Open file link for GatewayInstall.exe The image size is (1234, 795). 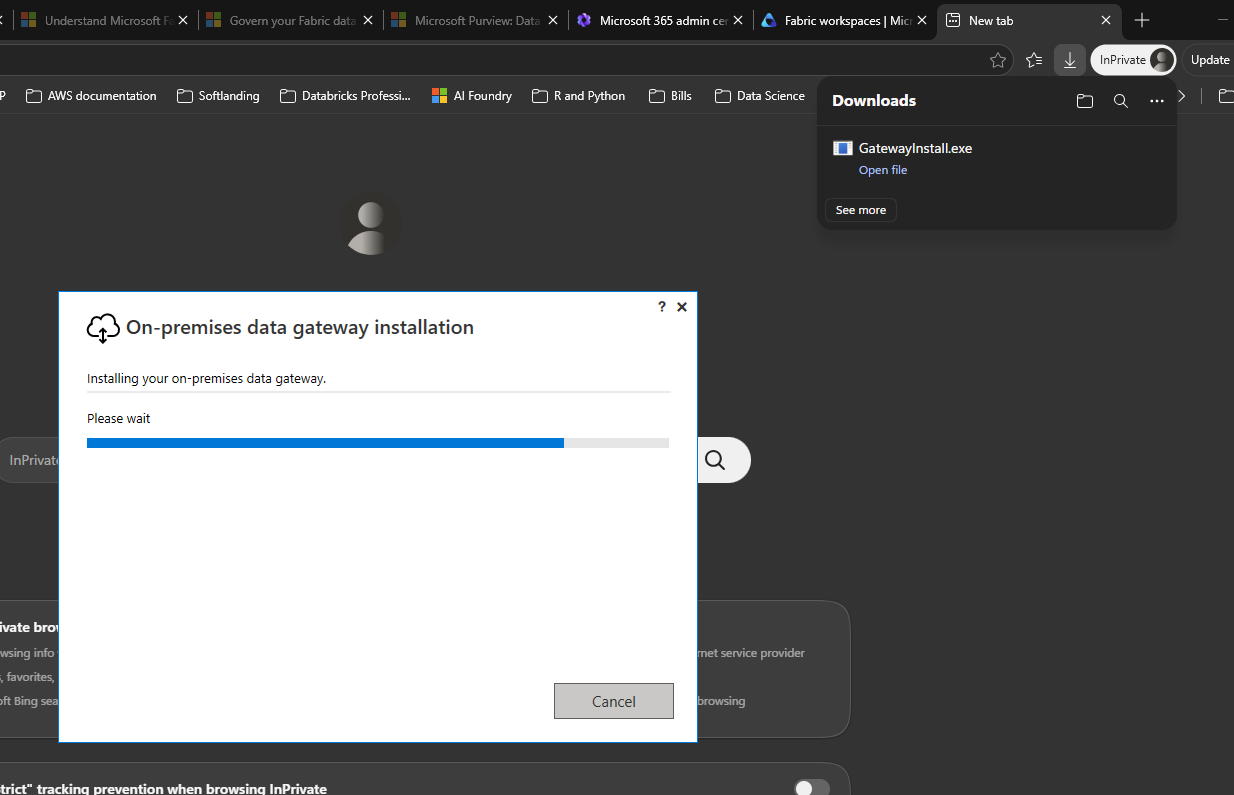point(882,170)
